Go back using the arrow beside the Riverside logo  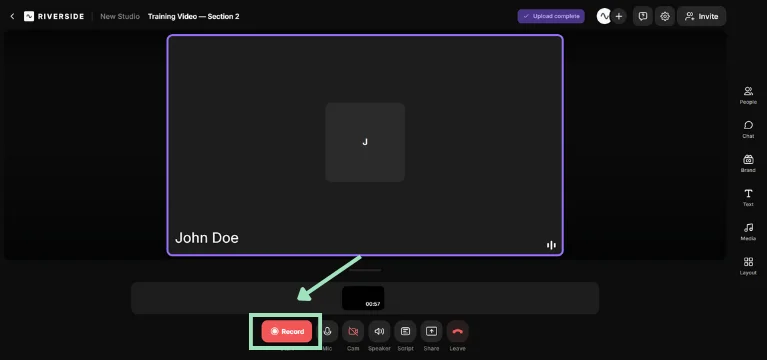coord(12,16)
